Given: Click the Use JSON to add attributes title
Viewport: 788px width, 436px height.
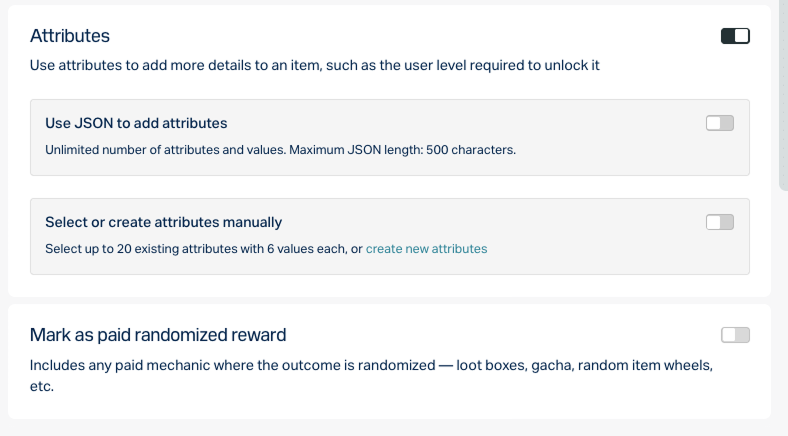Looking at the screenshot, I should click(x=136, y=124).
